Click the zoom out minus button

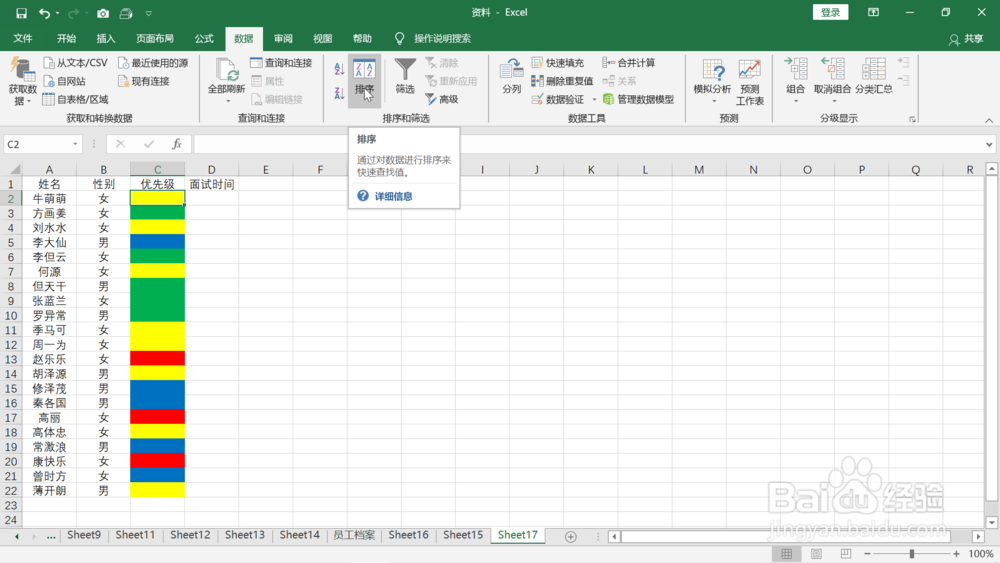(x=867, y=554)
